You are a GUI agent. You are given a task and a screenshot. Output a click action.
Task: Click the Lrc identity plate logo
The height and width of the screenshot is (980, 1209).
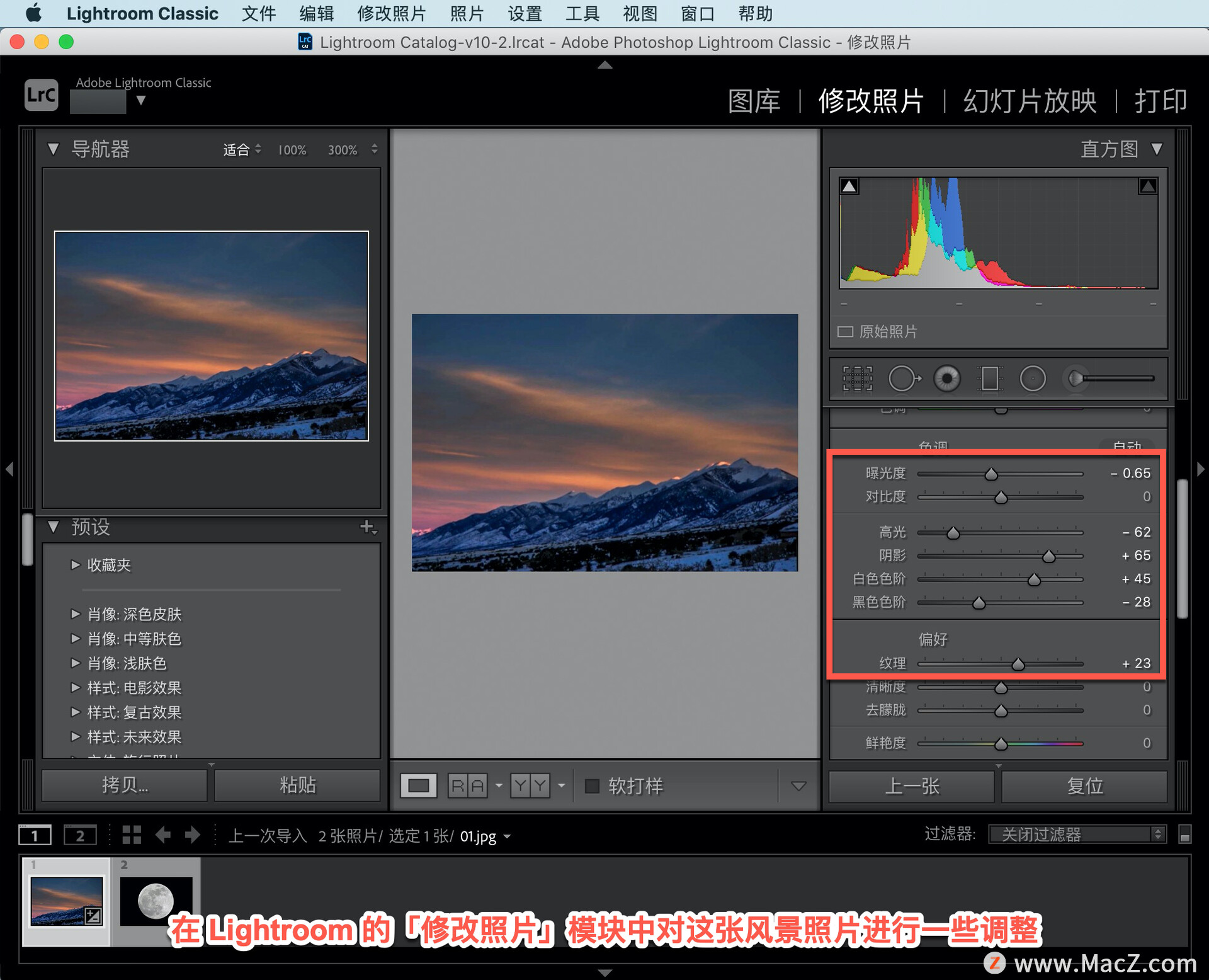41,94
